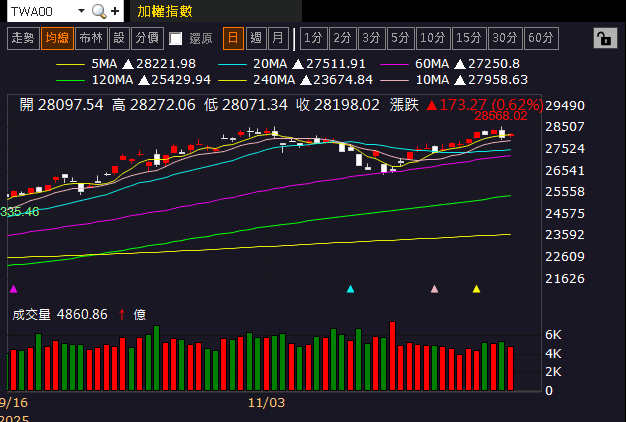Click the 29490 price axis label
This screenshot has width=626, height=422.
click(x=565, y=106)
